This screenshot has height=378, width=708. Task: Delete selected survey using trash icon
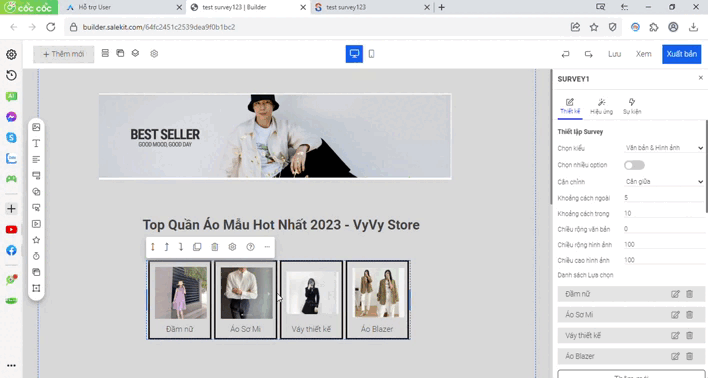click(x=214, y=247)
